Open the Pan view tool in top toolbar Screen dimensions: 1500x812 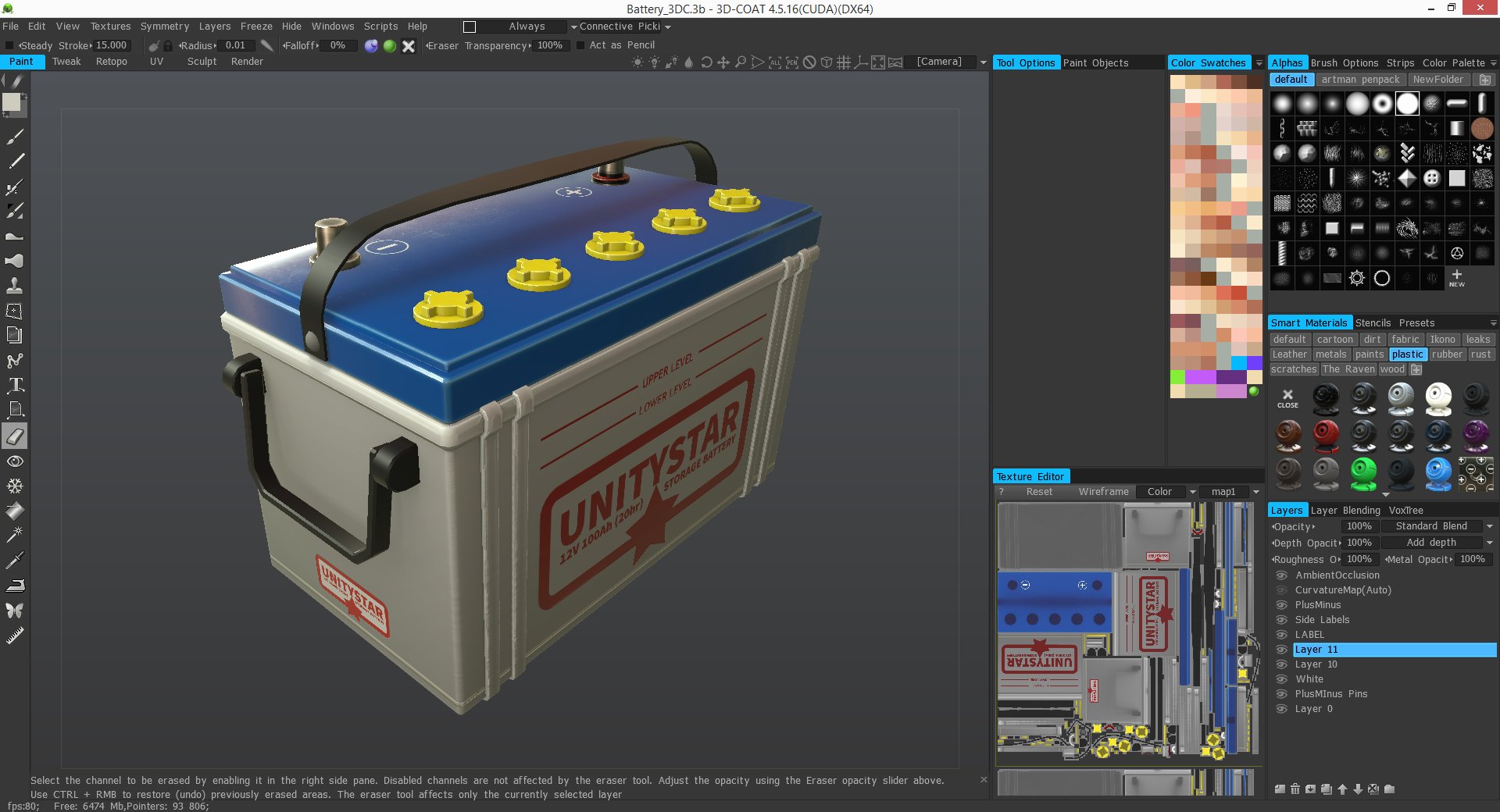point(723,61)
